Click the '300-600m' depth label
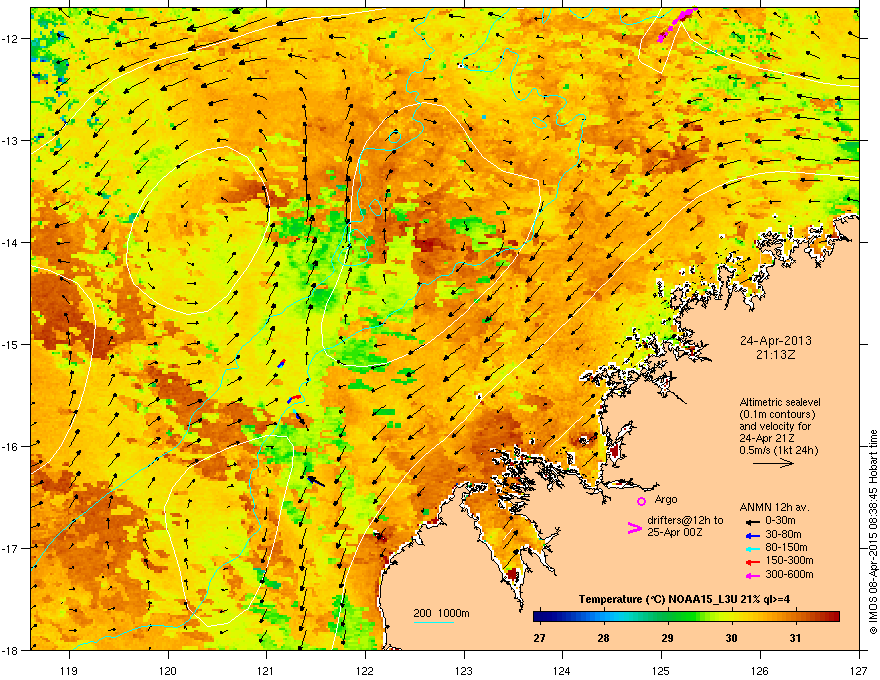 click(789, 574)
